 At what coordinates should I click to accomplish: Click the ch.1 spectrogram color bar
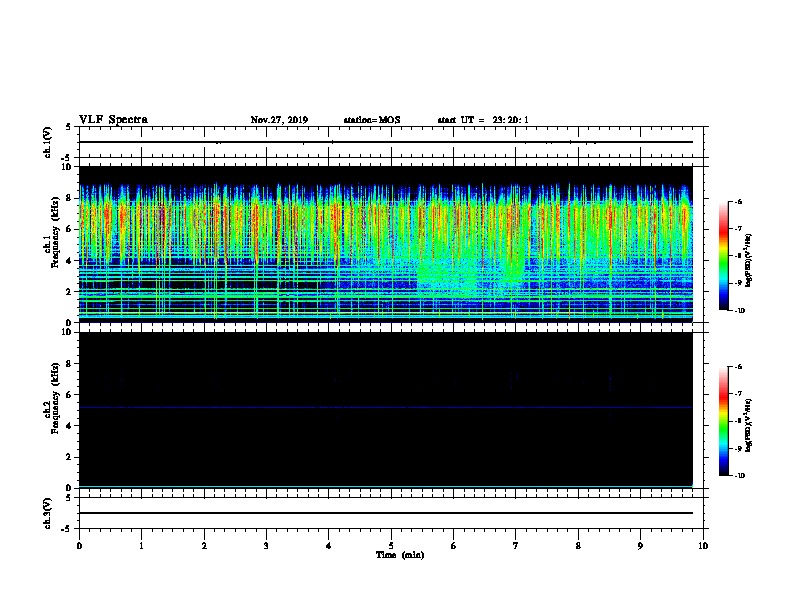(724, 256)
